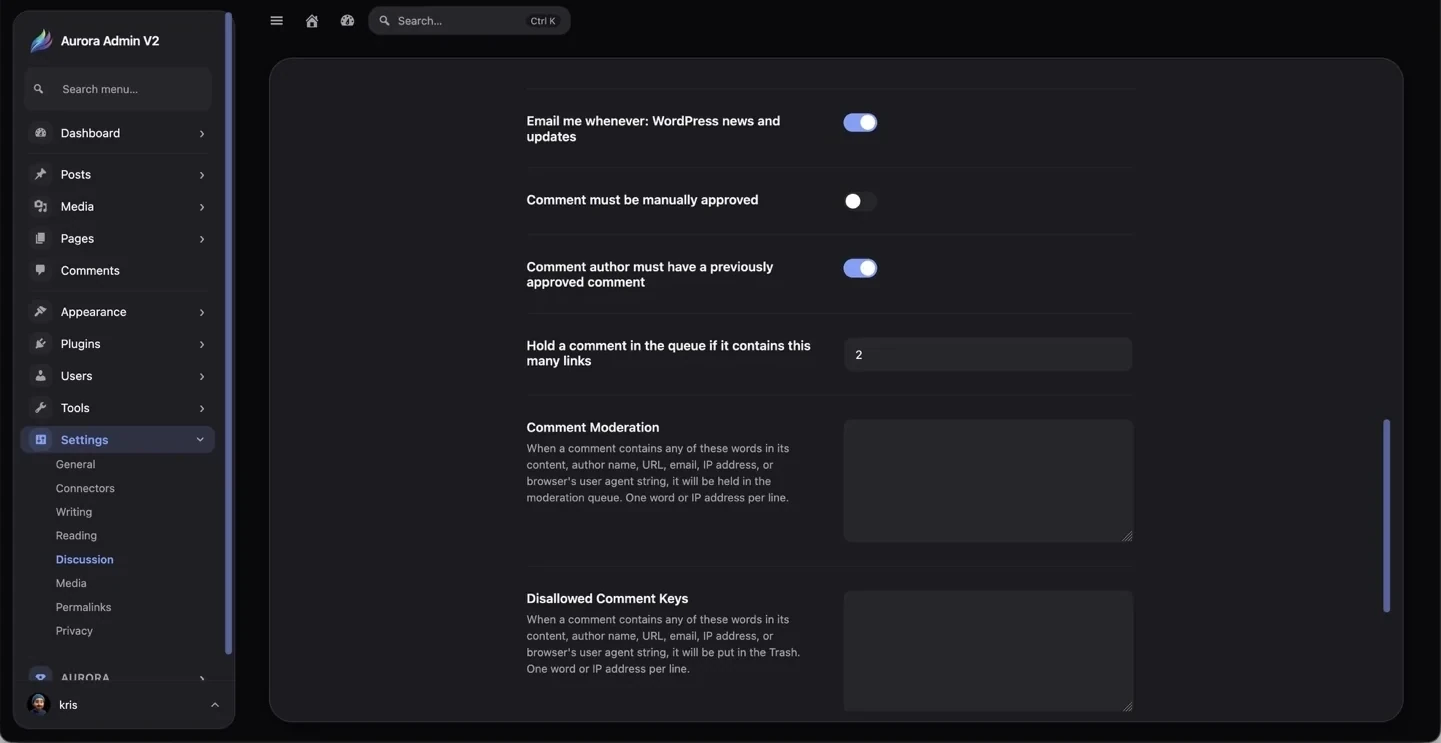Viewport: 1441px width, 743px height.
Task: Click Ctrl K shortcut badge
Action: point(543,21)
